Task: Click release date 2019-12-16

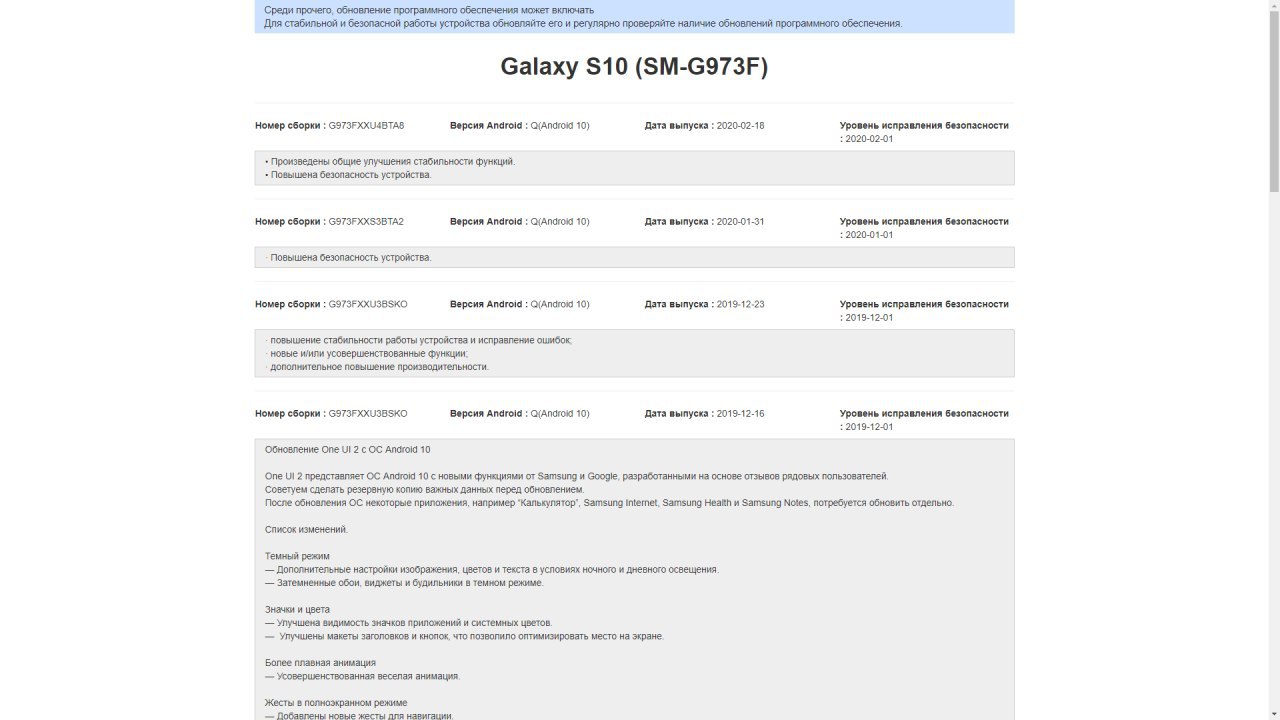Action: click(740, 414)
